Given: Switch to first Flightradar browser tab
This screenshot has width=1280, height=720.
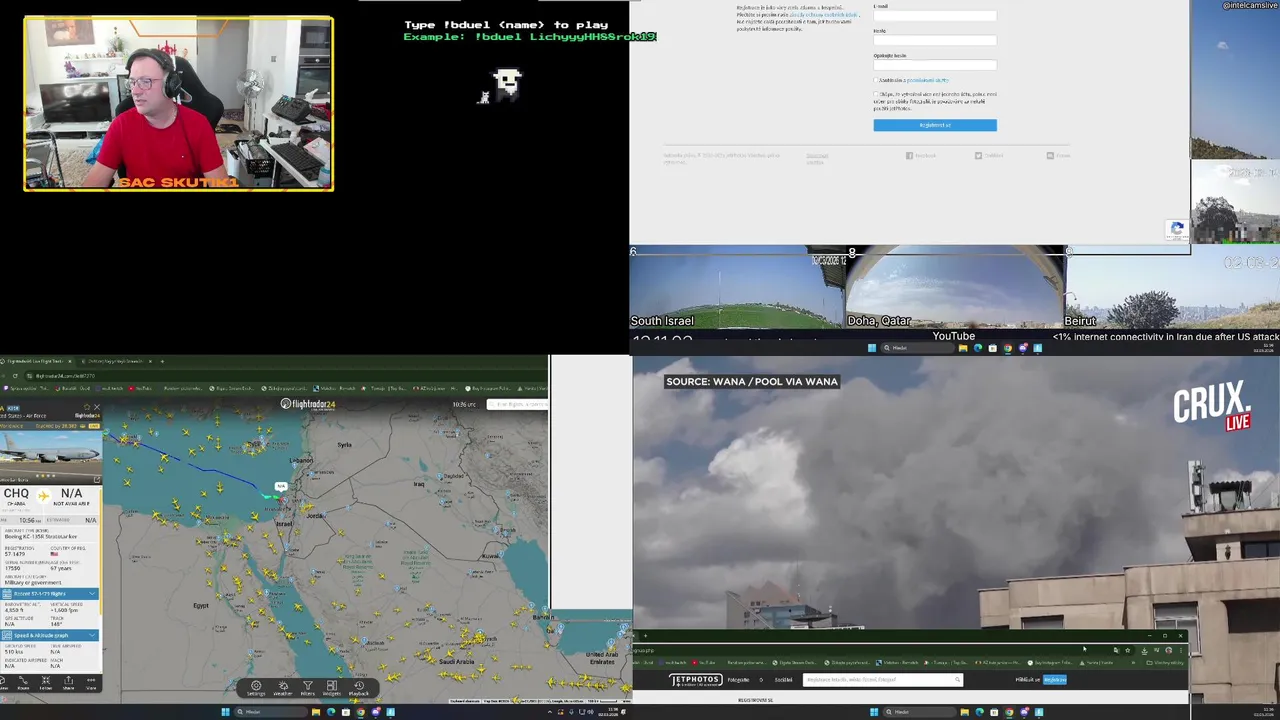Looking at the screenshot, I should (x=36, y=361).
